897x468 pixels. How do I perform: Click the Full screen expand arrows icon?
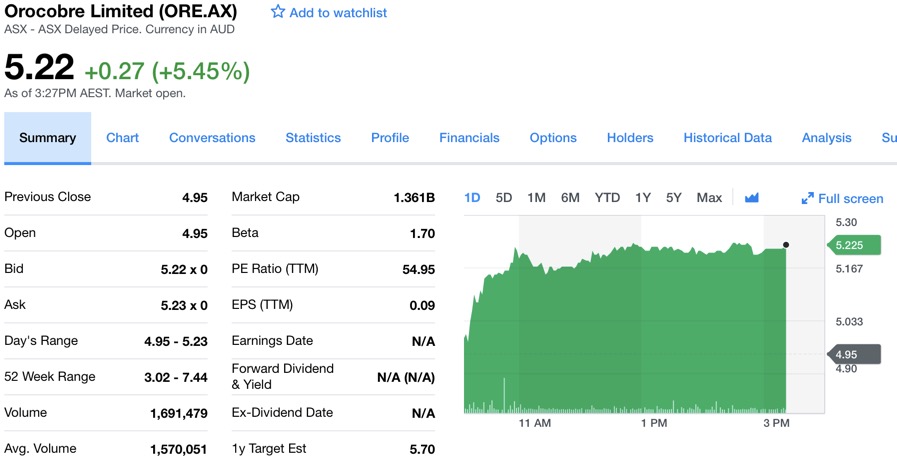click(808, 199)
